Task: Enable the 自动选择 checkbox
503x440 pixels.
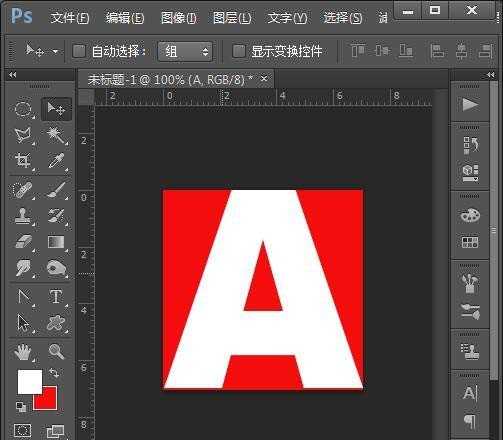Action: click(x=79, y=51)
